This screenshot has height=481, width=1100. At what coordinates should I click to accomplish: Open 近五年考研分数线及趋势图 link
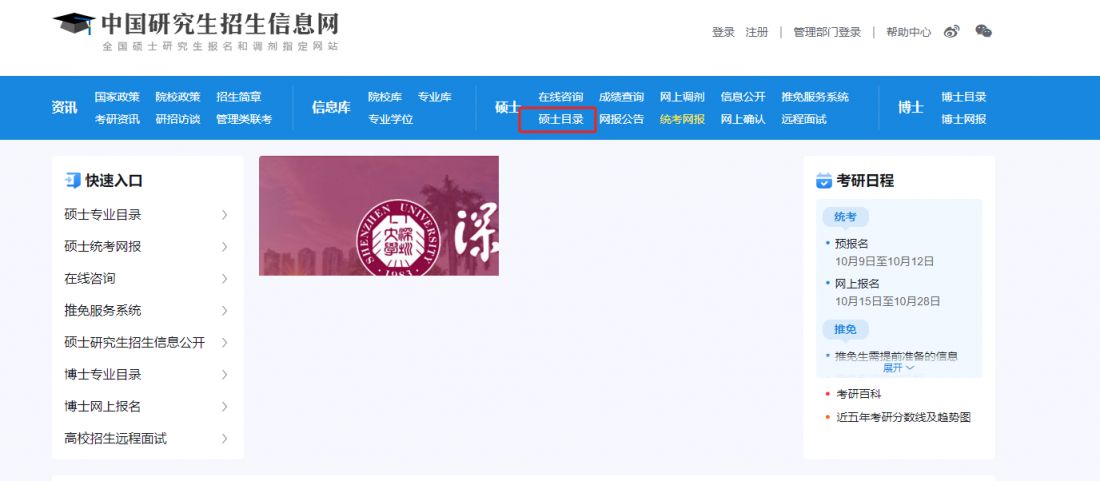[x=904, y=417]
